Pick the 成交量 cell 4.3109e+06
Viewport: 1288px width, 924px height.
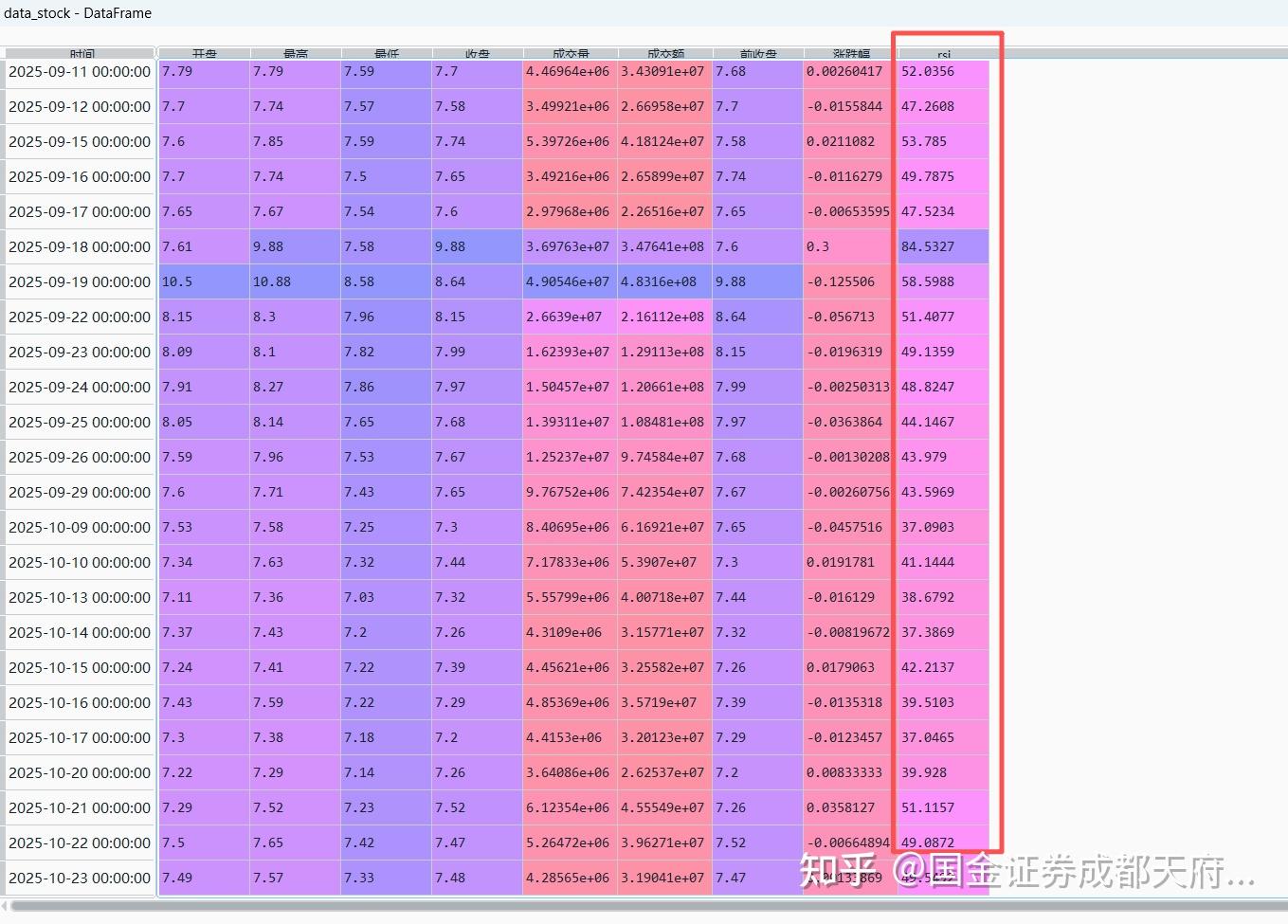pos(570,633)
